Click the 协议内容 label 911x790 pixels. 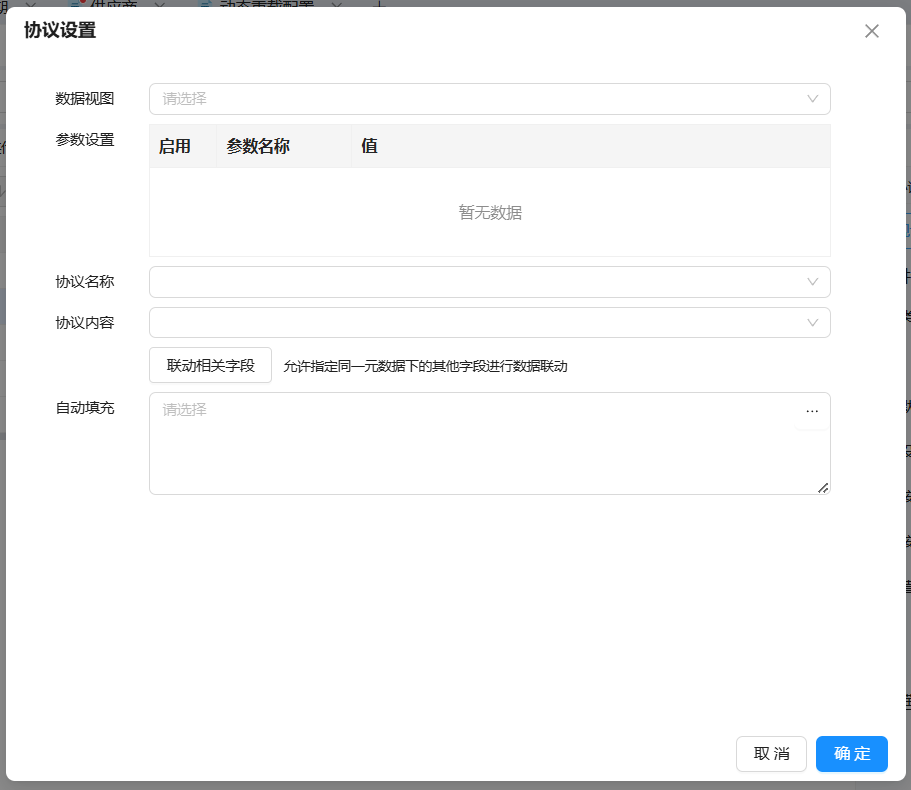coord(85,322)
